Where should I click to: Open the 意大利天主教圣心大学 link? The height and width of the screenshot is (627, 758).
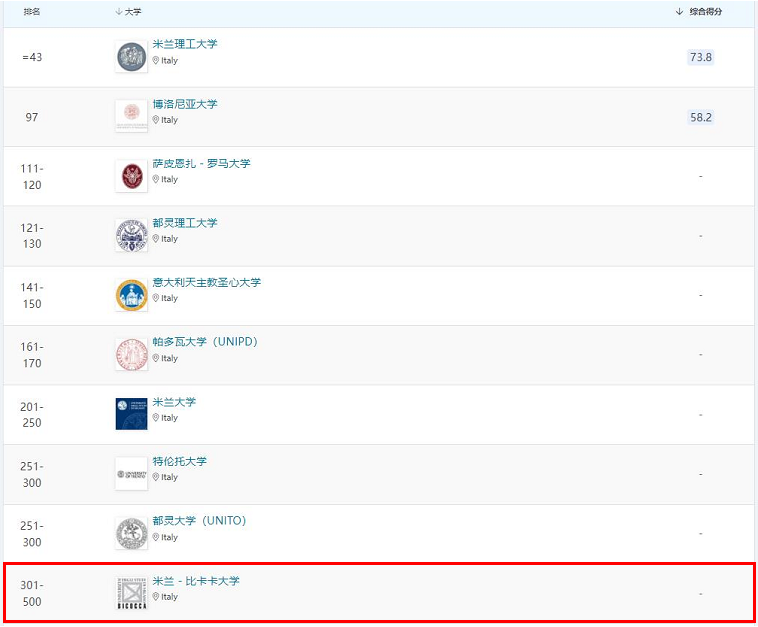(206, 282)
